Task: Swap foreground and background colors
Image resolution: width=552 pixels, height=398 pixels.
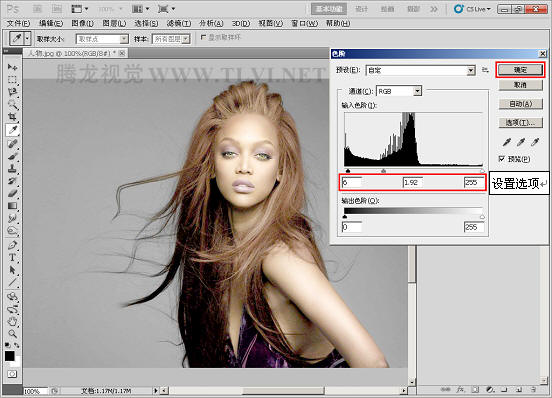Action: point(17,345)
